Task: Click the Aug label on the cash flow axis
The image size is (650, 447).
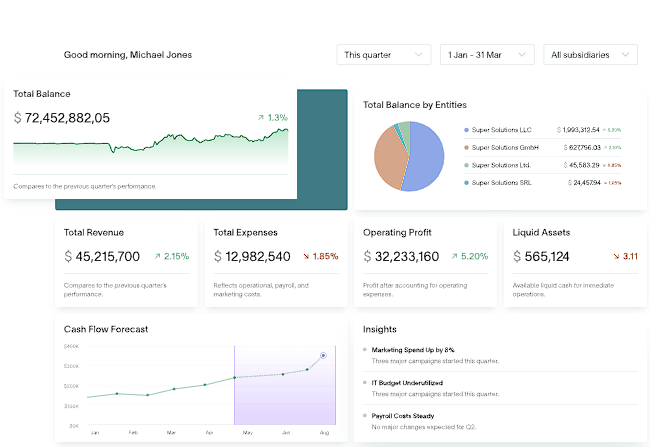Action: (x=324, y=432)
